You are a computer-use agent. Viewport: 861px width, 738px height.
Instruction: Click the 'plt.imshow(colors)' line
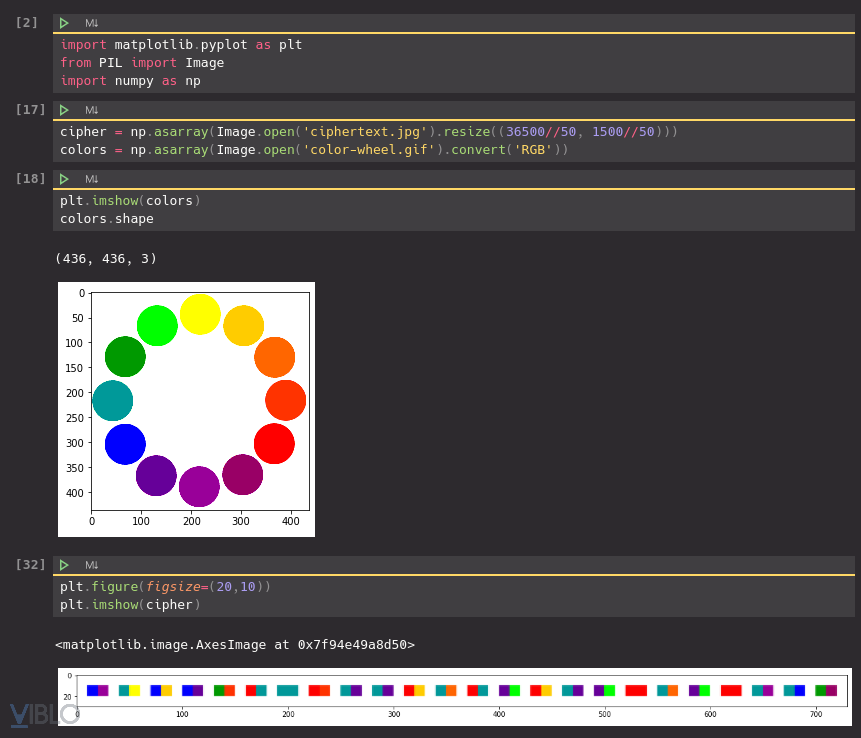point(131,200)
